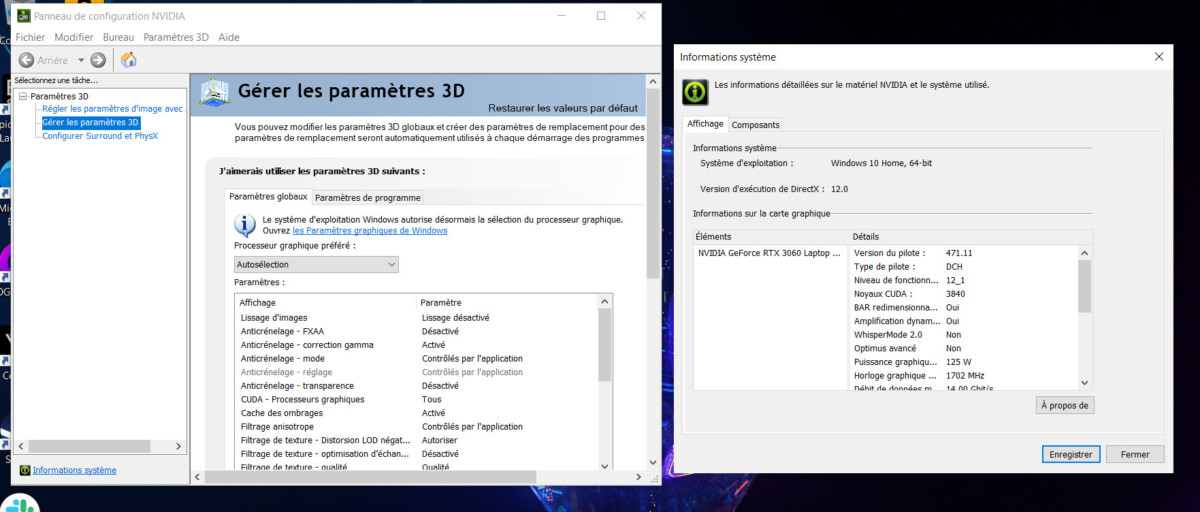Click the NVIDIA Control Panel title bar icon
1200x512 pixels.
coord(22,16)
